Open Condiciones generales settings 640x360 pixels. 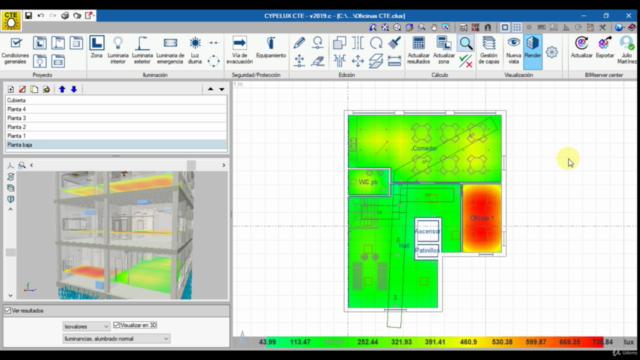16,51
